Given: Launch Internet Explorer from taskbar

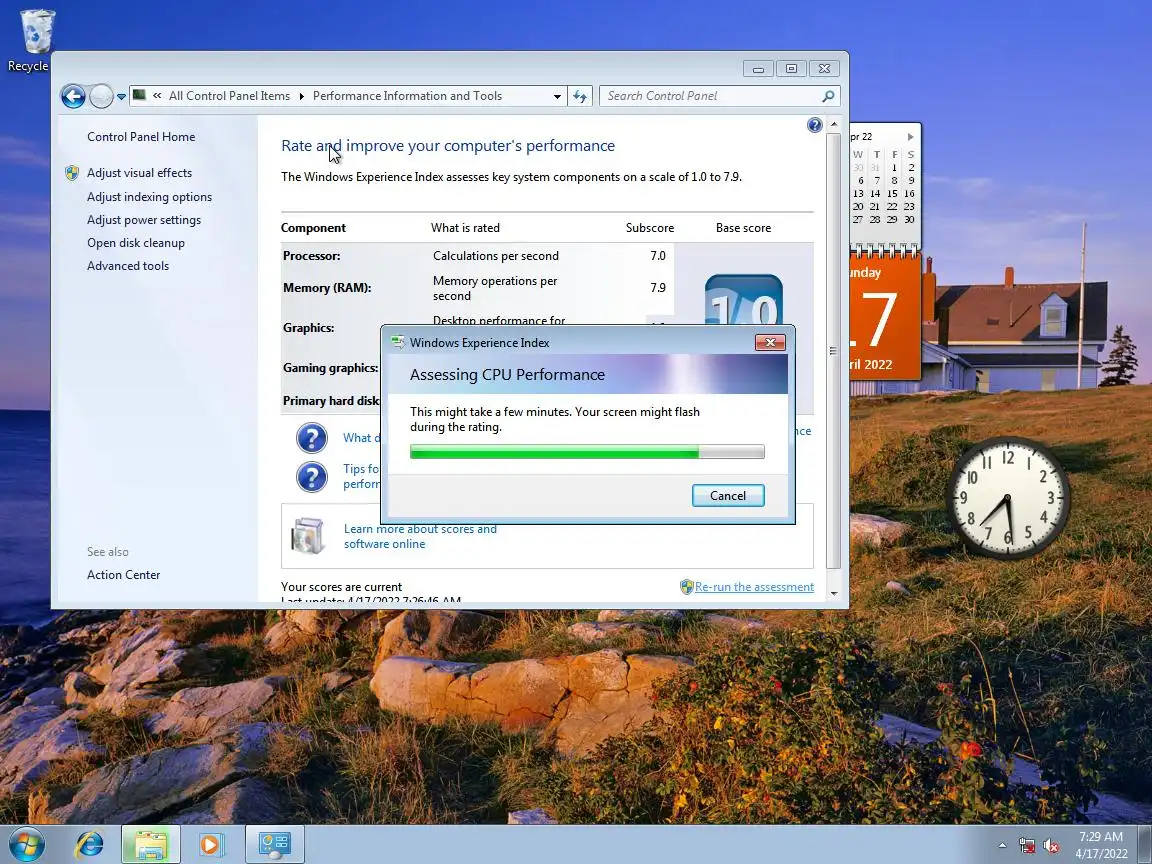Looking at the screenshot, I should pyautogui.click(x=90, y=845).
